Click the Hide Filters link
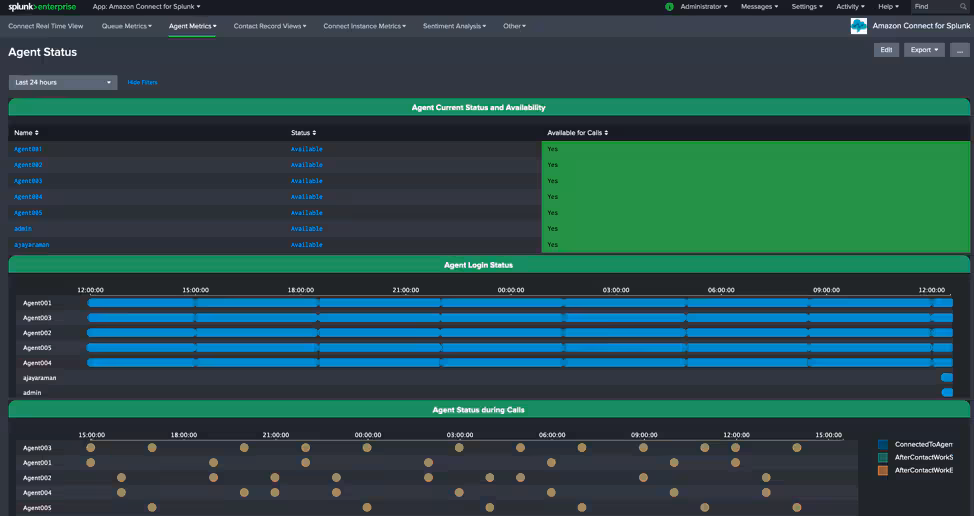This screenshot has height=516, width=974. (142, 82)
